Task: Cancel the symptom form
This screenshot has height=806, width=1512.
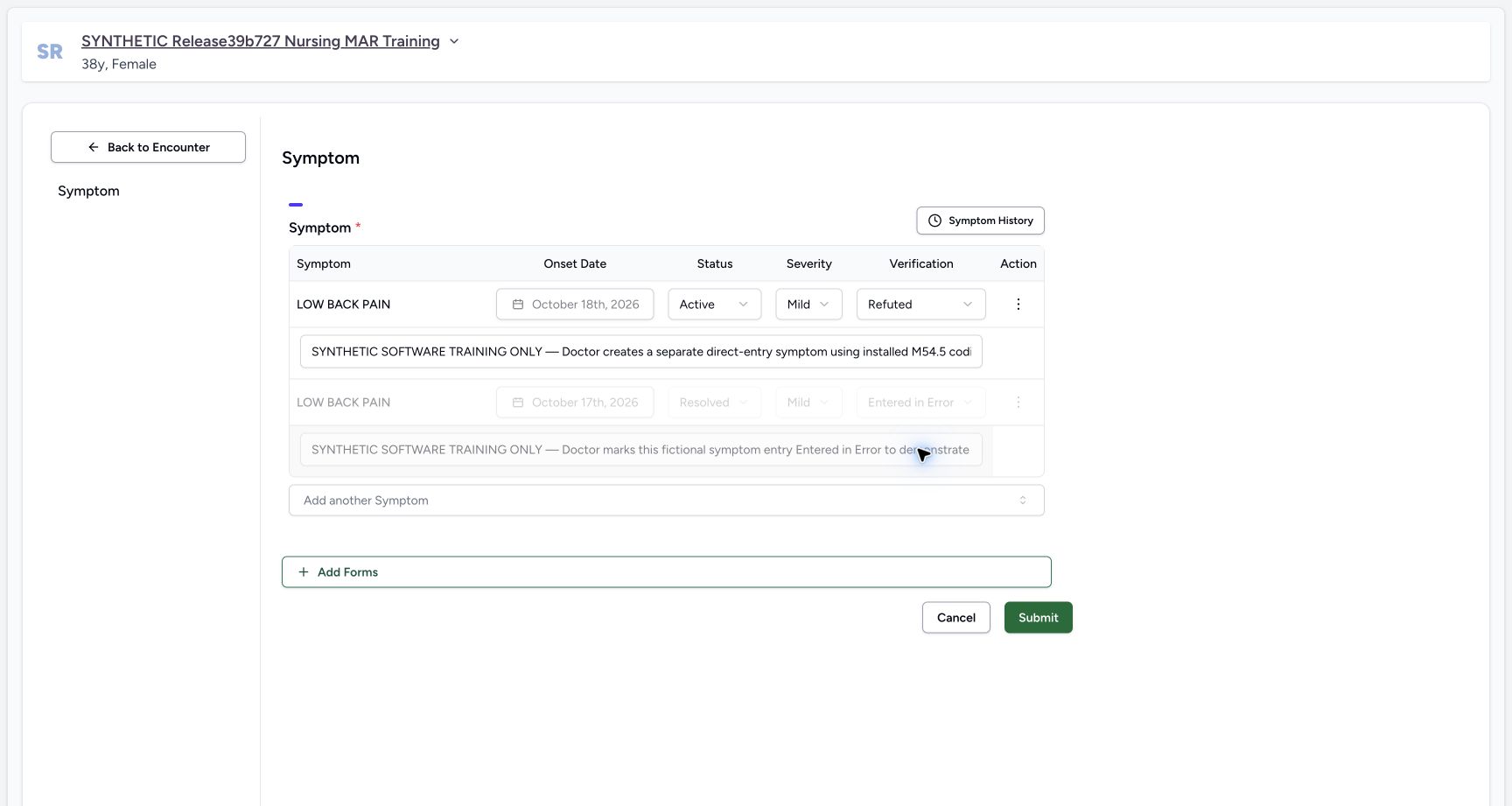Action: (x=955, y=618)
